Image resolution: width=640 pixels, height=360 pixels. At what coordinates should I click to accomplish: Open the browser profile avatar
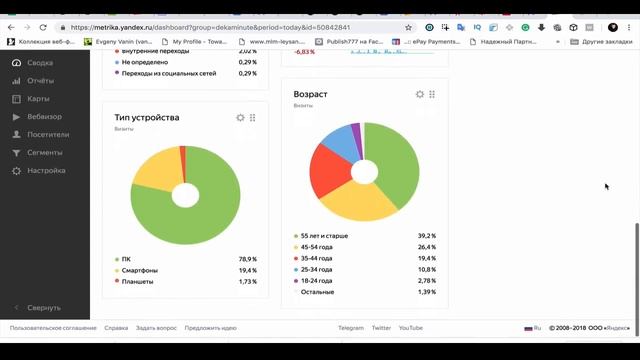[x=613, y=27]
